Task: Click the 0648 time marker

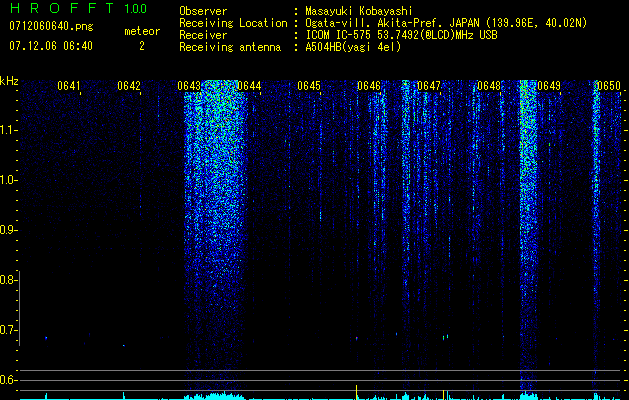Action: pyautogui.click(x=489, y=86)
